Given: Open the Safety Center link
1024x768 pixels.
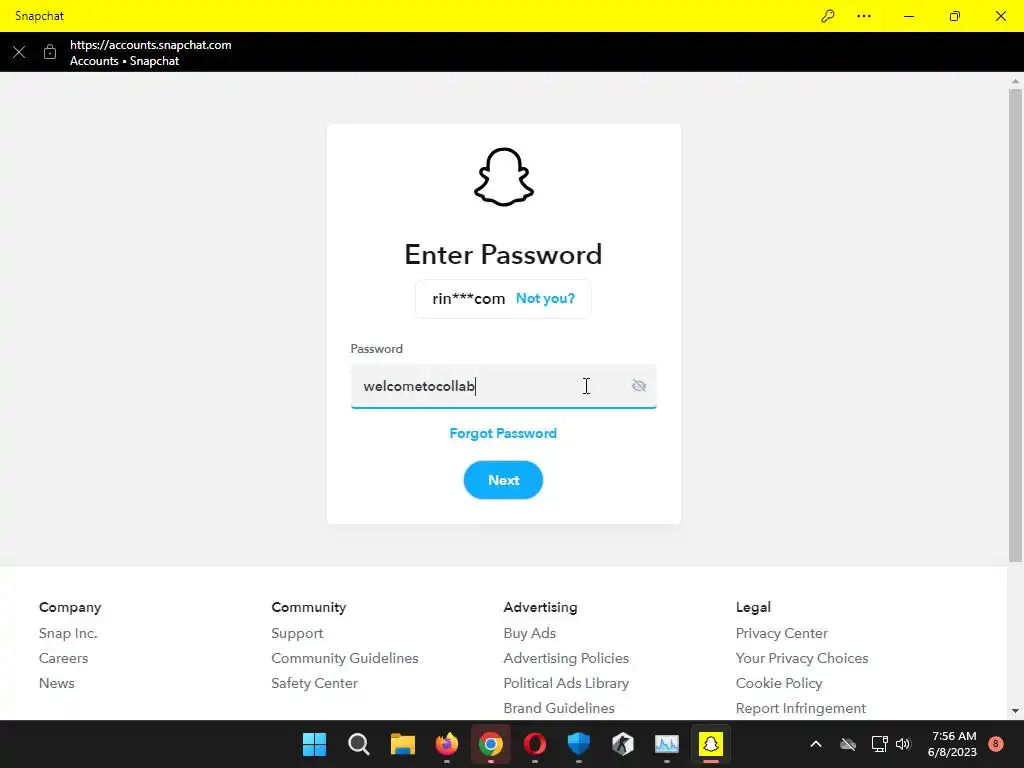Looking at the screenshot, I should click(x=314, y=683).
